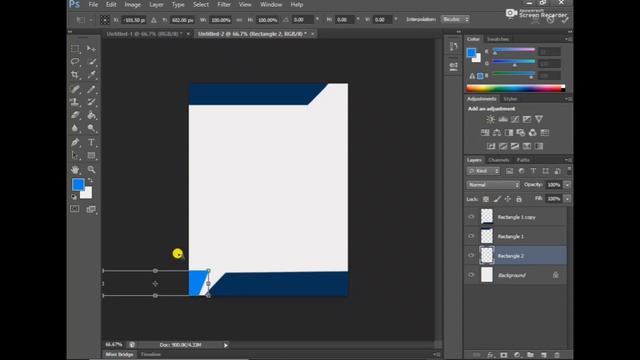This screenshot has height=360, width=640.
Task: Add Channel Mixer adjustment
Action: point(533,133)
